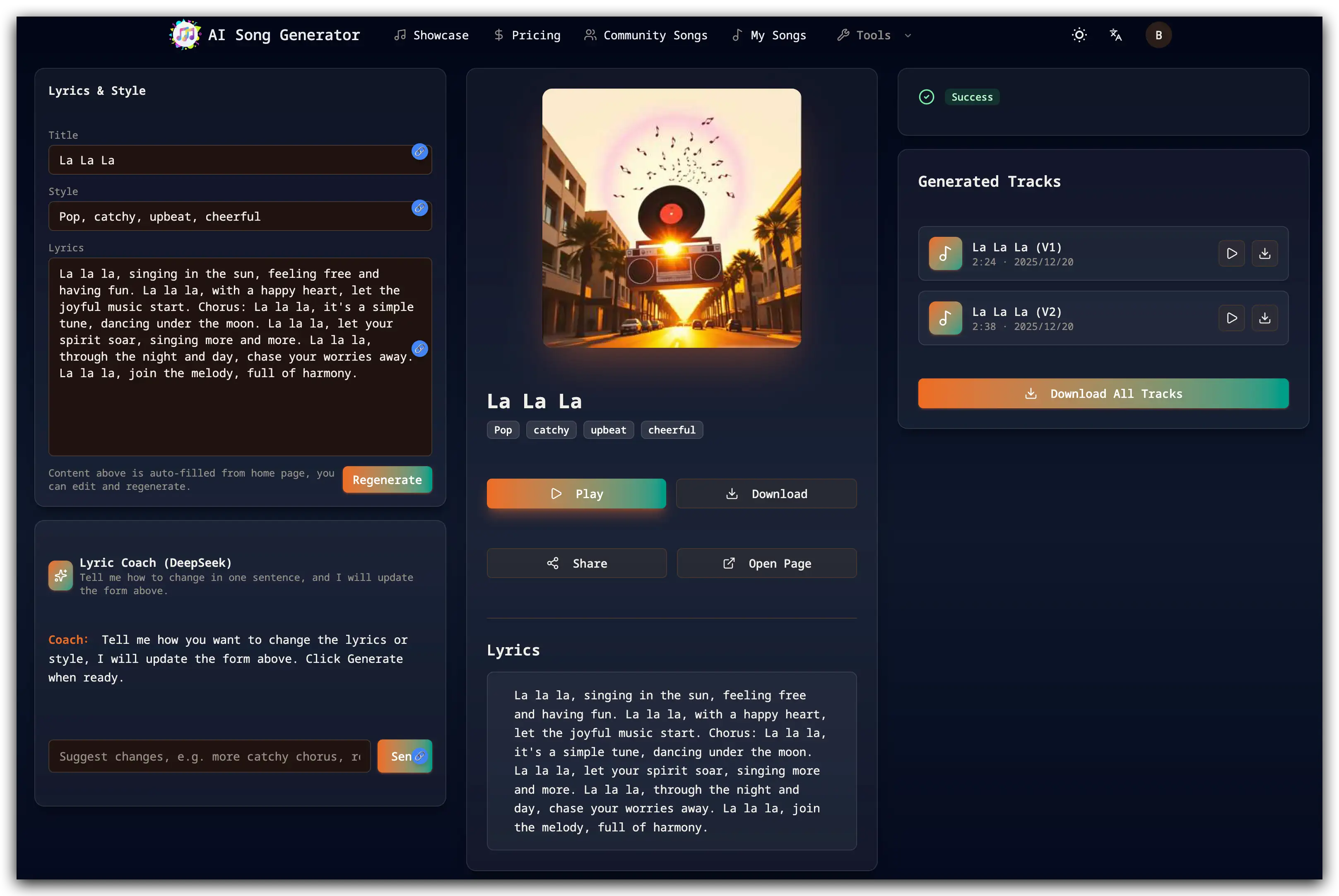This screenshot has height=896, width=1339.
Task: Toggle the light theme sun icon
Action: (1079, 35)
